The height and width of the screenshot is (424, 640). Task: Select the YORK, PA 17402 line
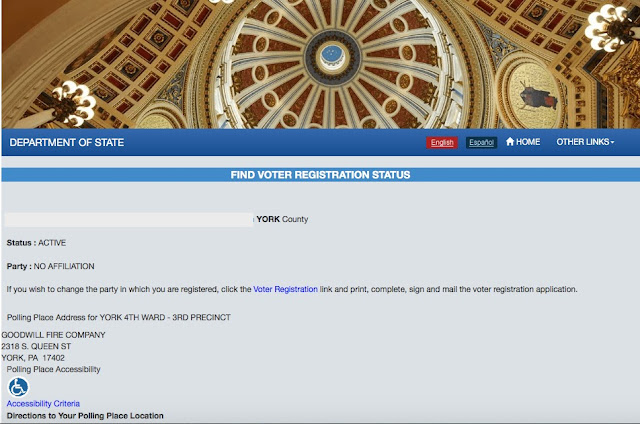click(x=33, y=357)
